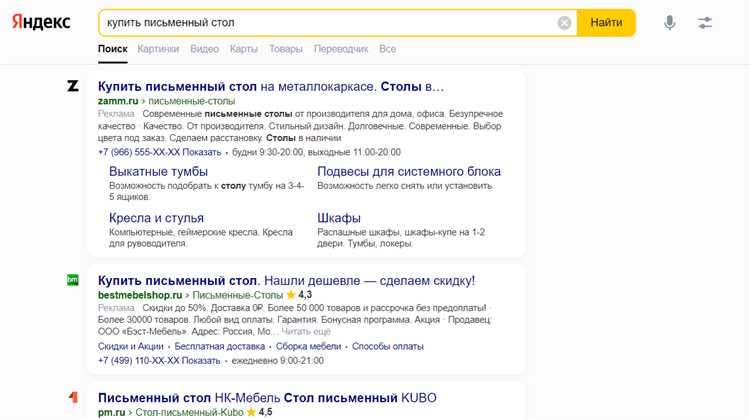750x420 pixels.
Task: Open the bestmebelshop.ru favicon
Action: pyautogui.click(x=73, y=280)
